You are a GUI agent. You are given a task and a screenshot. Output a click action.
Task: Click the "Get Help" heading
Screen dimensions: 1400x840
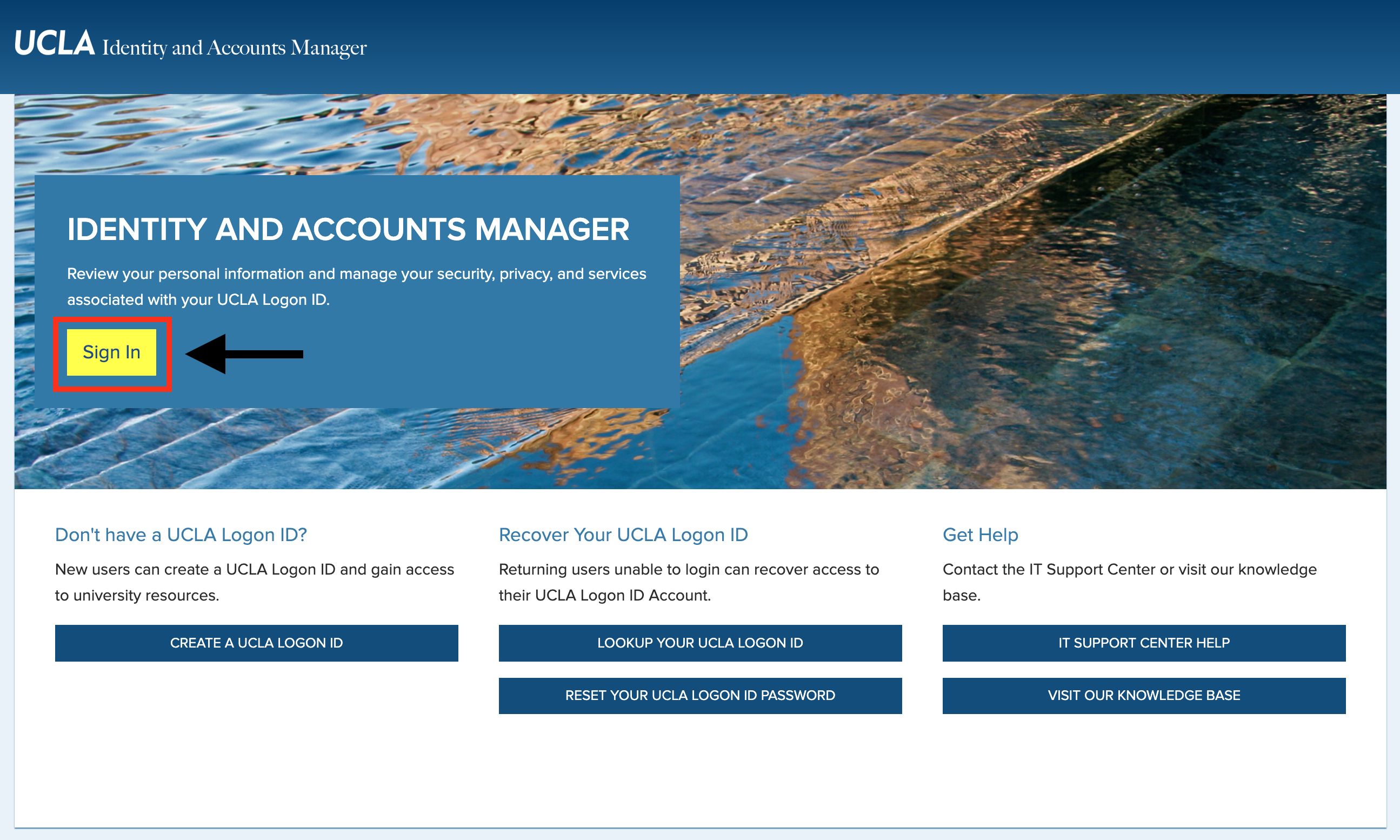click(980, 535)
